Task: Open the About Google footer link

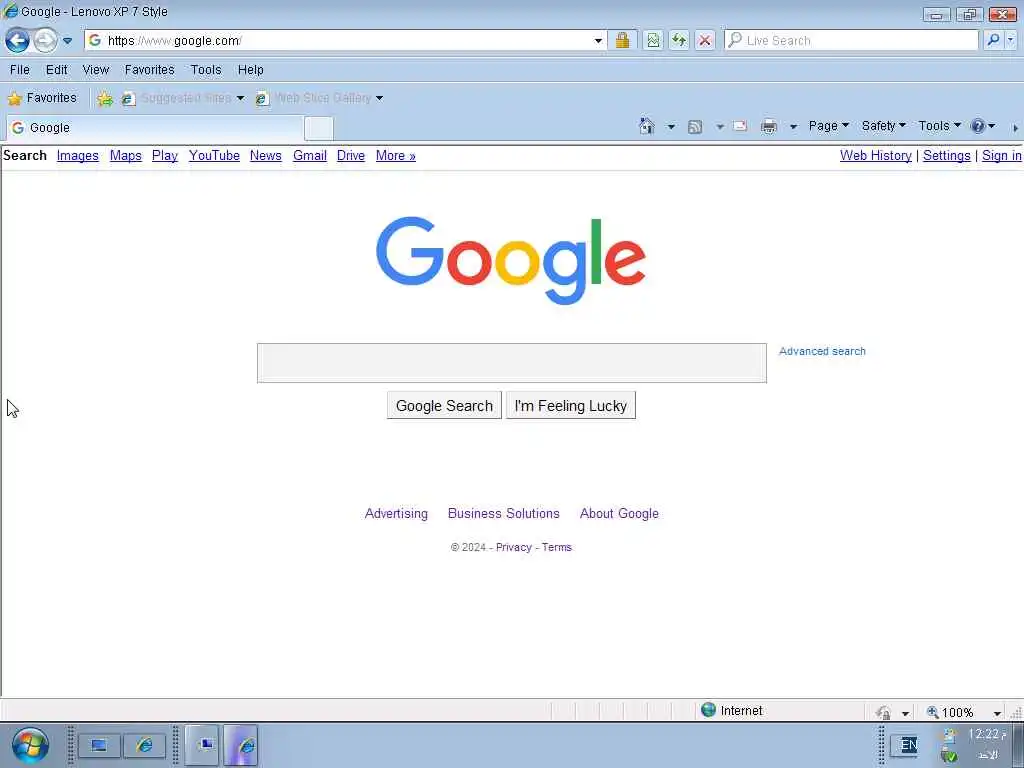Action: point(619,514)
